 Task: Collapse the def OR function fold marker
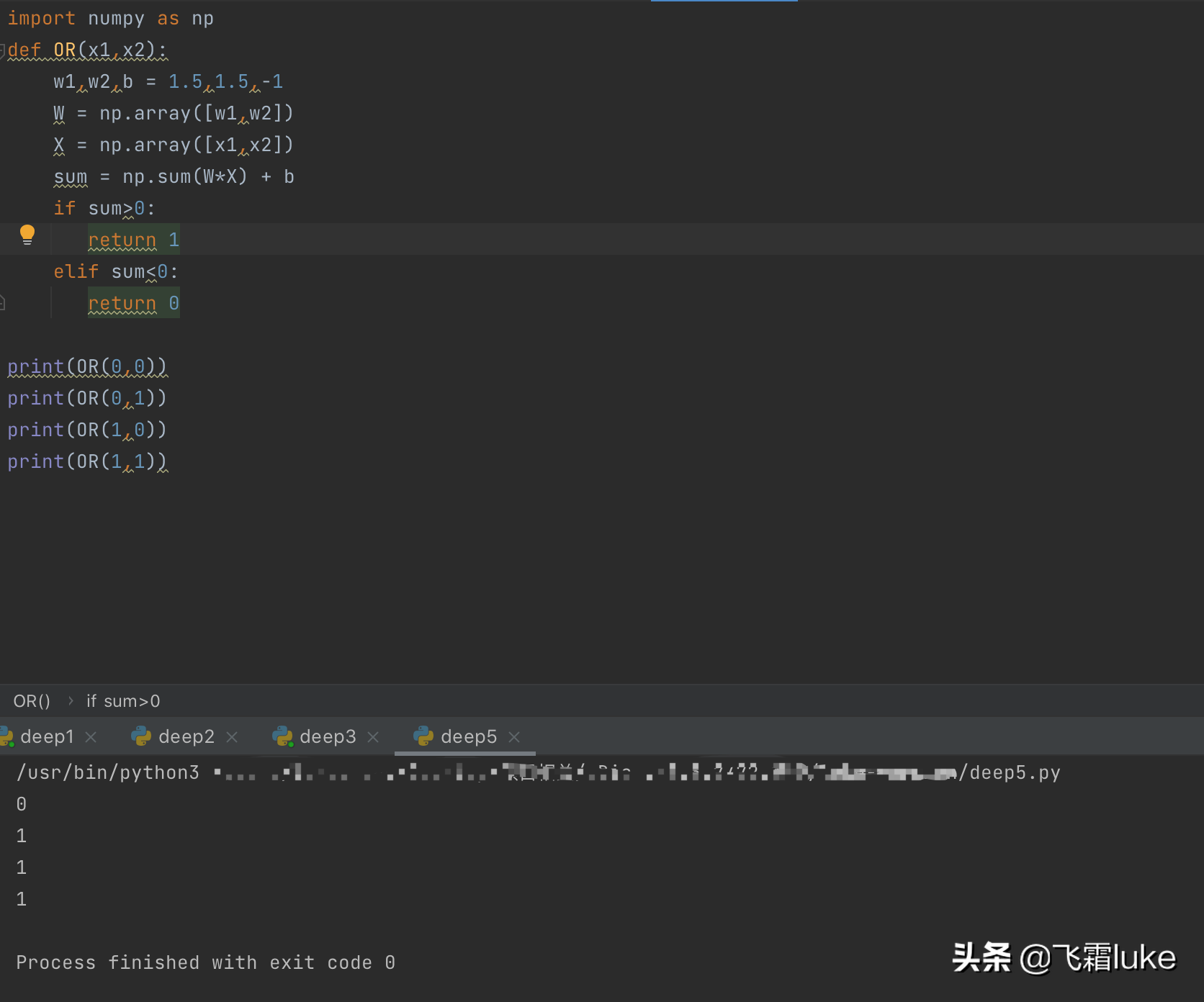2,50
